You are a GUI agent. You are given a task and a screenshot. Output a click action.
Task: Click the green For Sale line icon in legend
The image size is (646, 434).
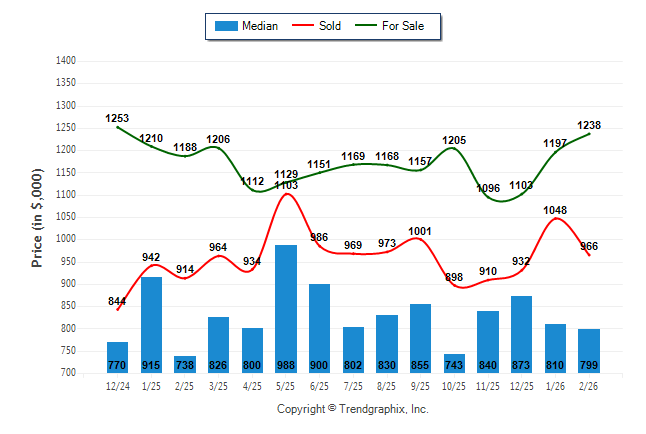369,26
